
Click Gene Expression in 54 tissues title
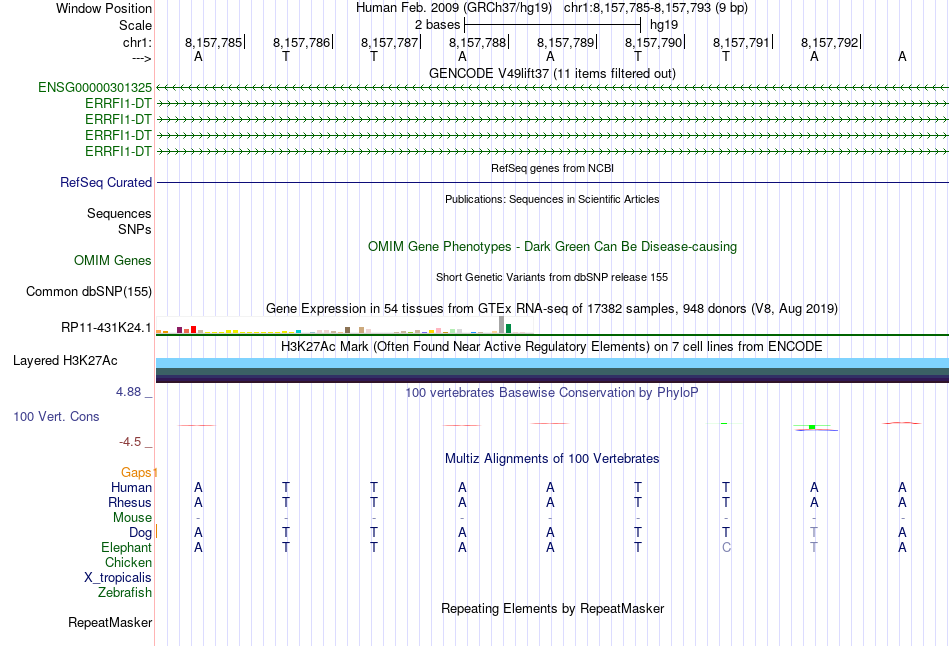552,308
